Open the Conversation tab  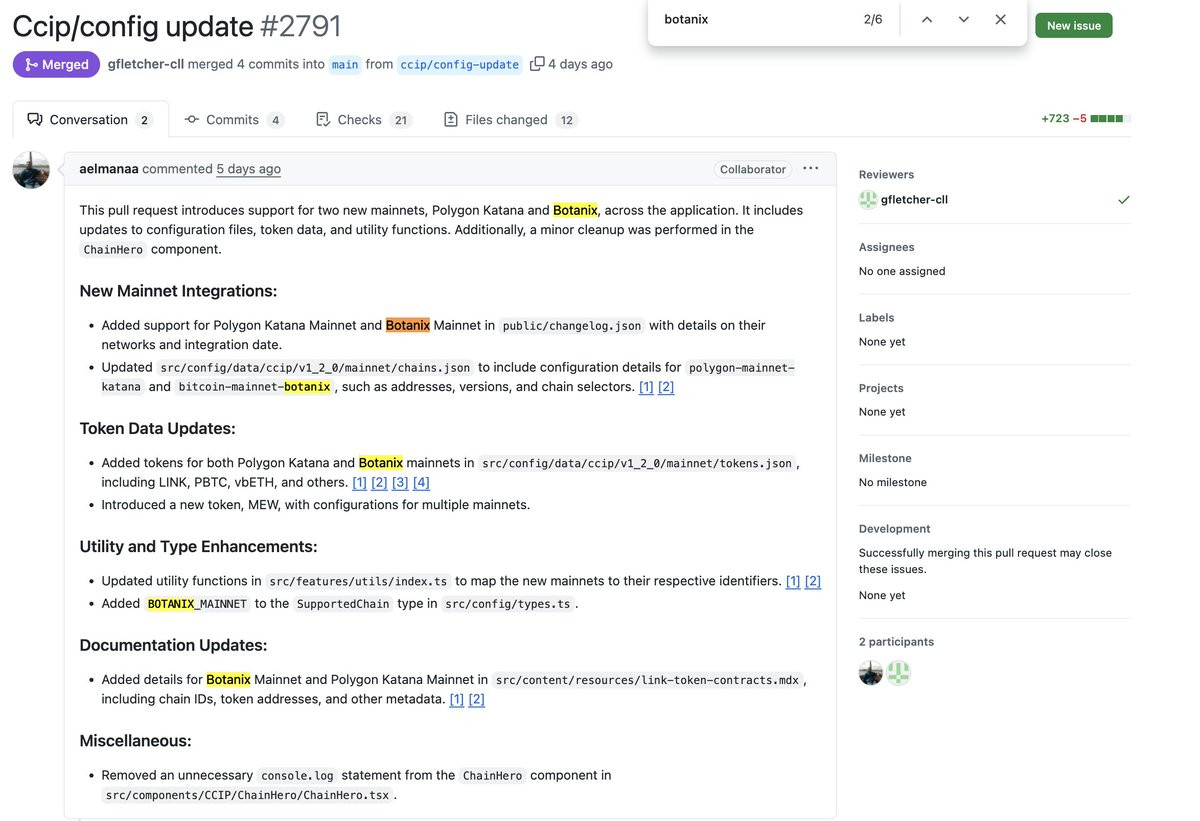click(90, 119)
